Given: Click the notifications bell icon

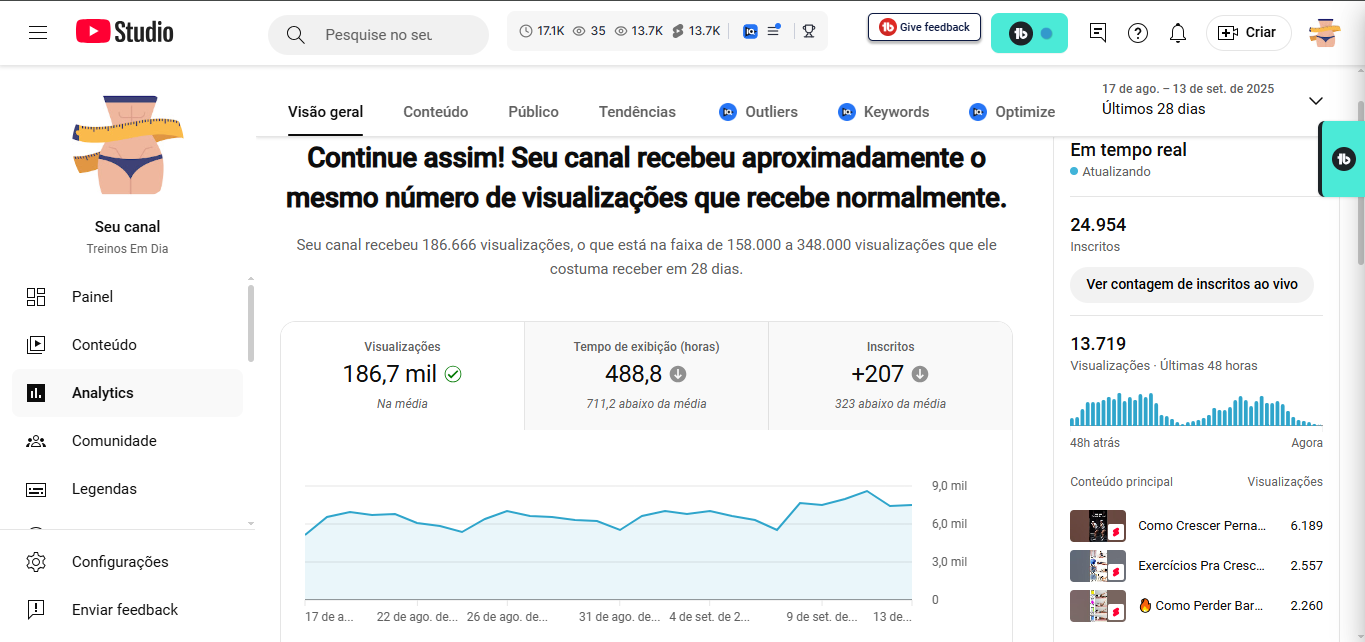Looking at the screenshot, I should tap(1178, 33).
